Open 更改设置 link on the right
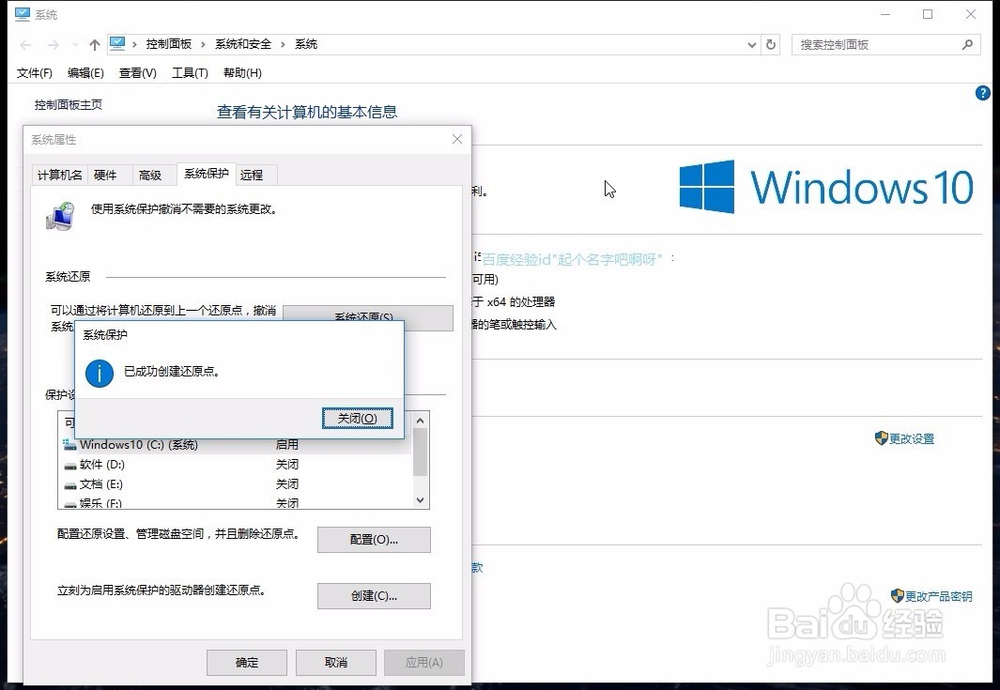Image resolution: width=1000 pixels, height=690 pixels. (905, 438)
